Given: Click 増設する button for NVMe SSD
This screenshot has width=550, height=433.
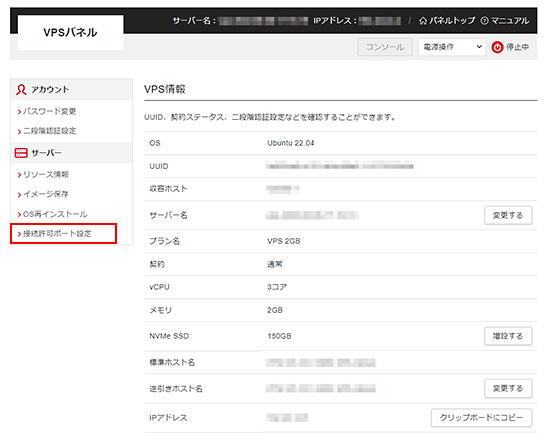Looking at the screenshot, I should [508, 336].
